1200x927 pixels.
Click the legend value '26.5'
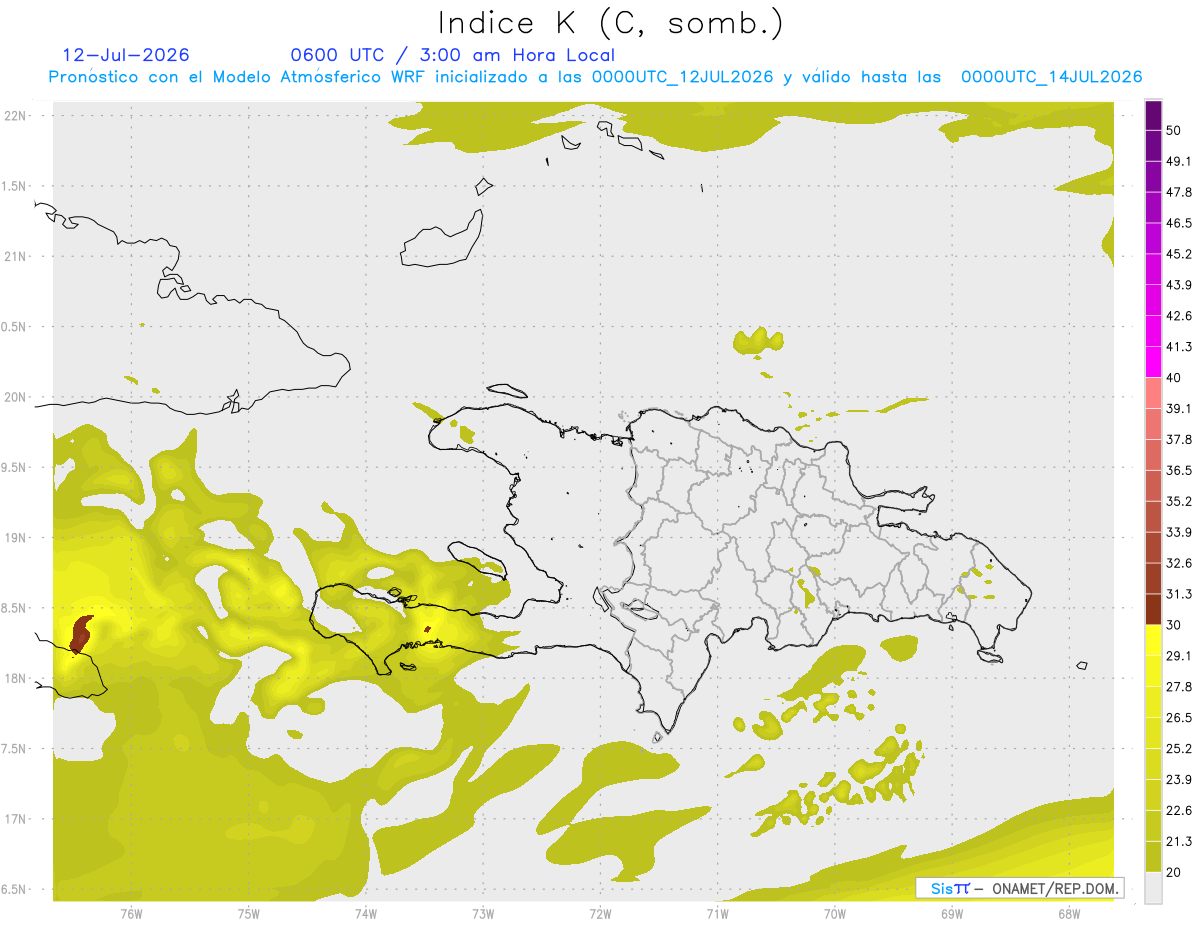[x=1179, y=718]
